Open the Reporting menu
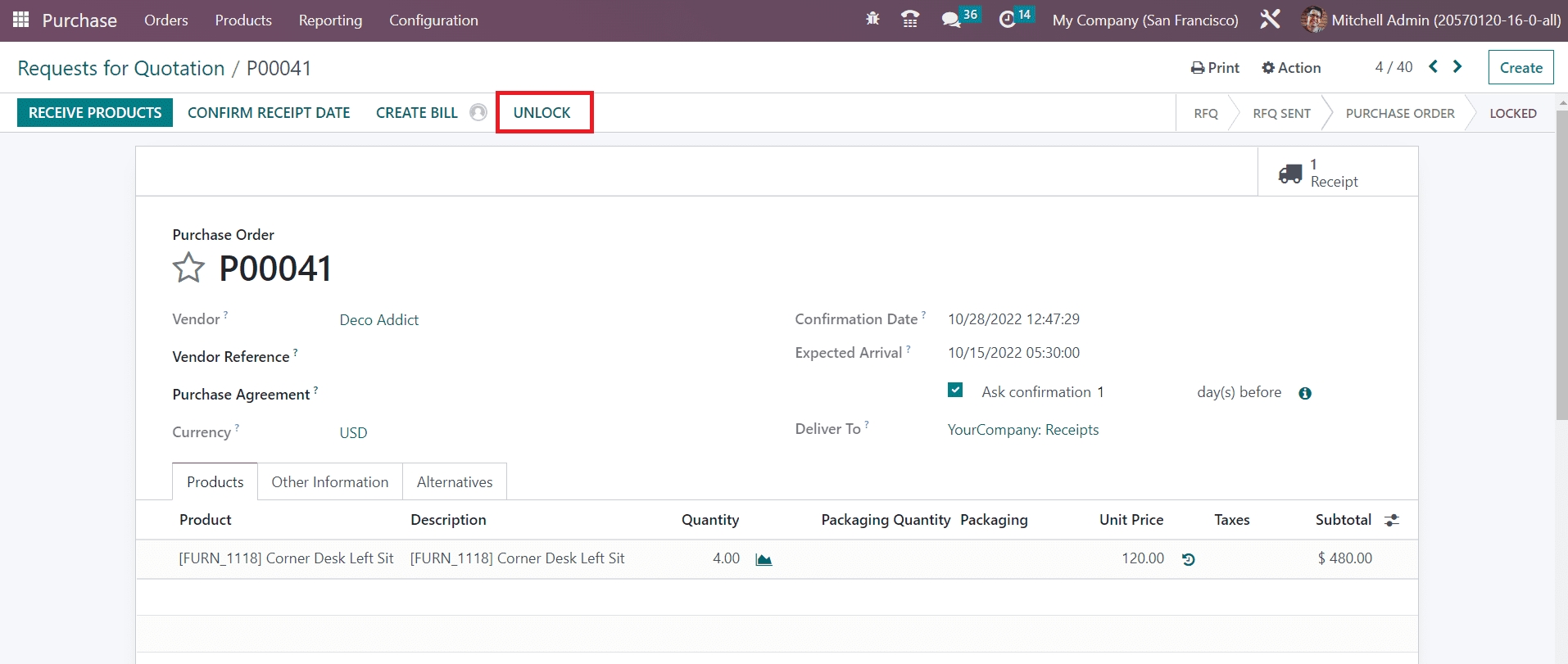 coord(330,20)
